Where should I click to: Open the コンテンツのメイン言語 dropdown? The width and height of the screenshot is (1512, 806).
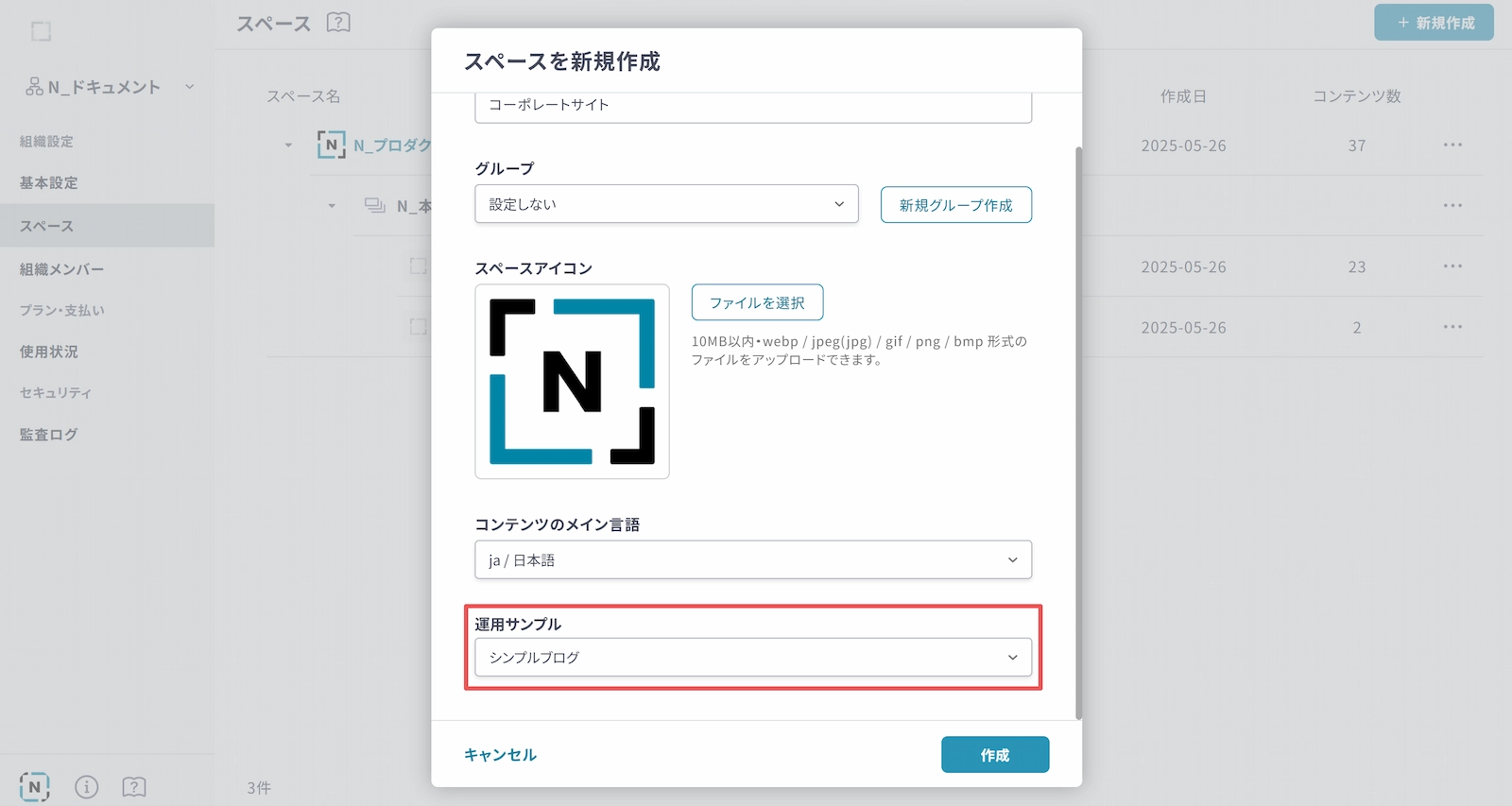pyautogui.click(x=752, y=560)
